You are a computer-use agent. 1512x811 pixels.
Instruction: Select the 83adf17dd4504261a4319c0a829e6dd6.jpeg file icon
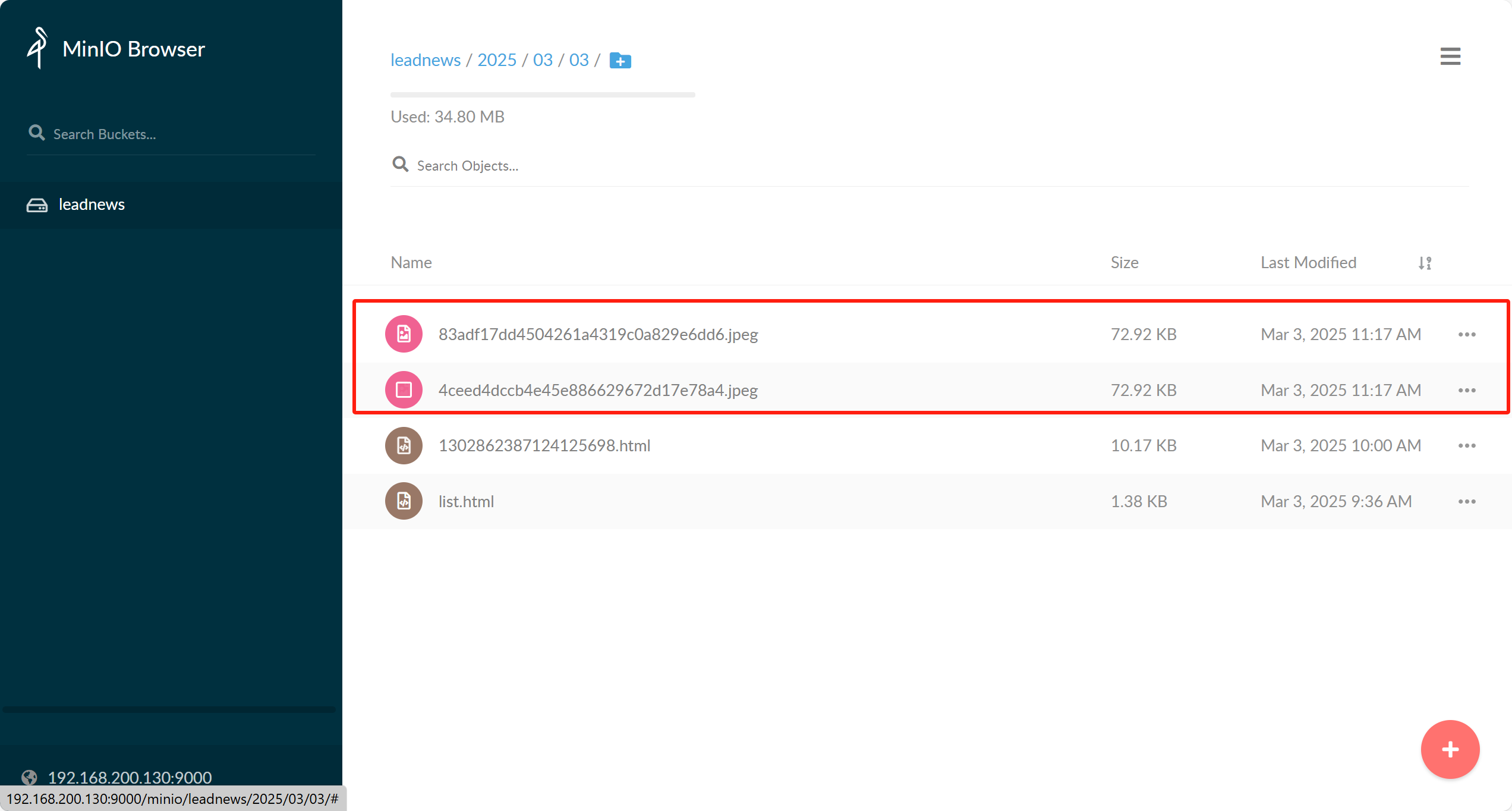(x=404, y=334)
